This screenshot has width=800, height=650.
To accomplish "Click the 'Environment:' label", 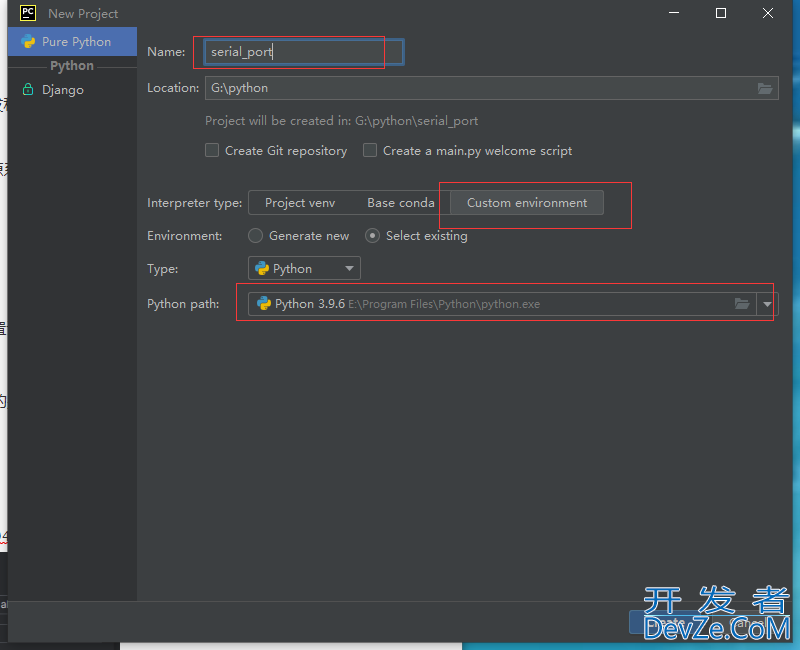I will tap(185, 236).
